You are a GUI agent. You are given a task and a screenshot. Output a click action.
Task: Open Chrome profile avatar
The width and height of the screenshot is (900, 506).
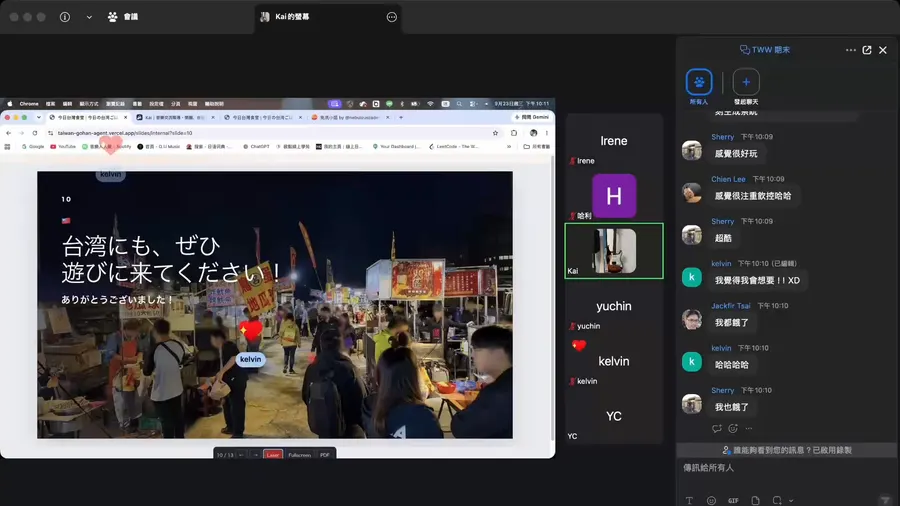click(533, 133)
